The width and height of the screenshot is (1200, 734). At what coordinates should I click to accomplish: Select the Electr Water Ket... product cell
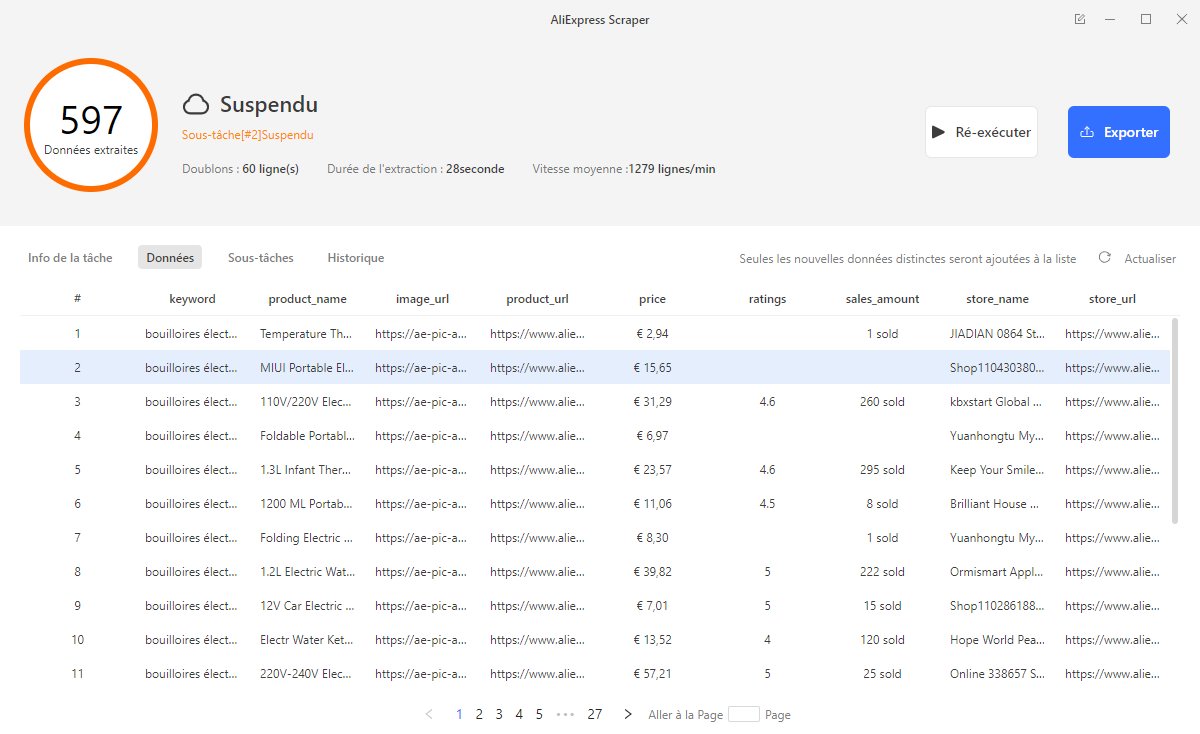click(x=306, y=640)
